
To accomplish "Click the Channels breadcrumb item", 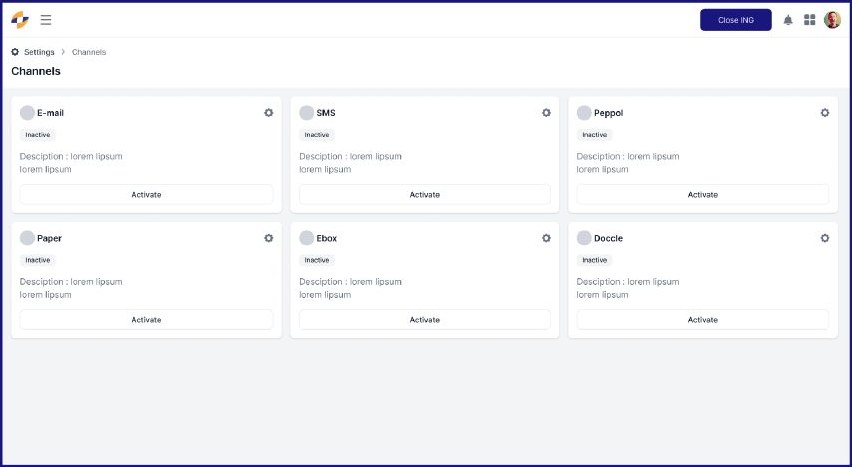I will [x=89, y=52].
